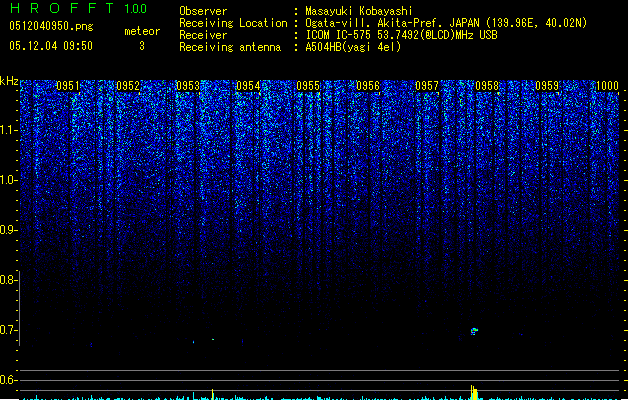
Task: Select location text Ogata-vill. Akita-Pref. JAPAN
Action: click(394, 23)
